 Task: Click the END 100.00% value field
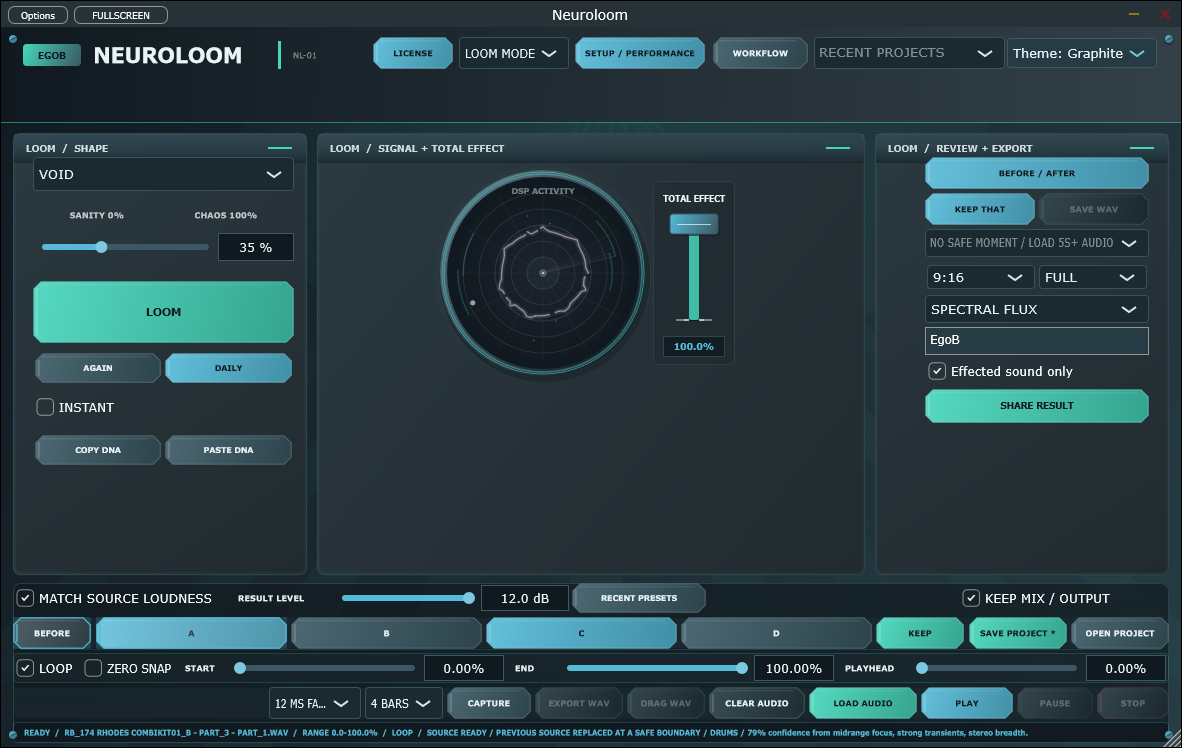coord(794,668)
